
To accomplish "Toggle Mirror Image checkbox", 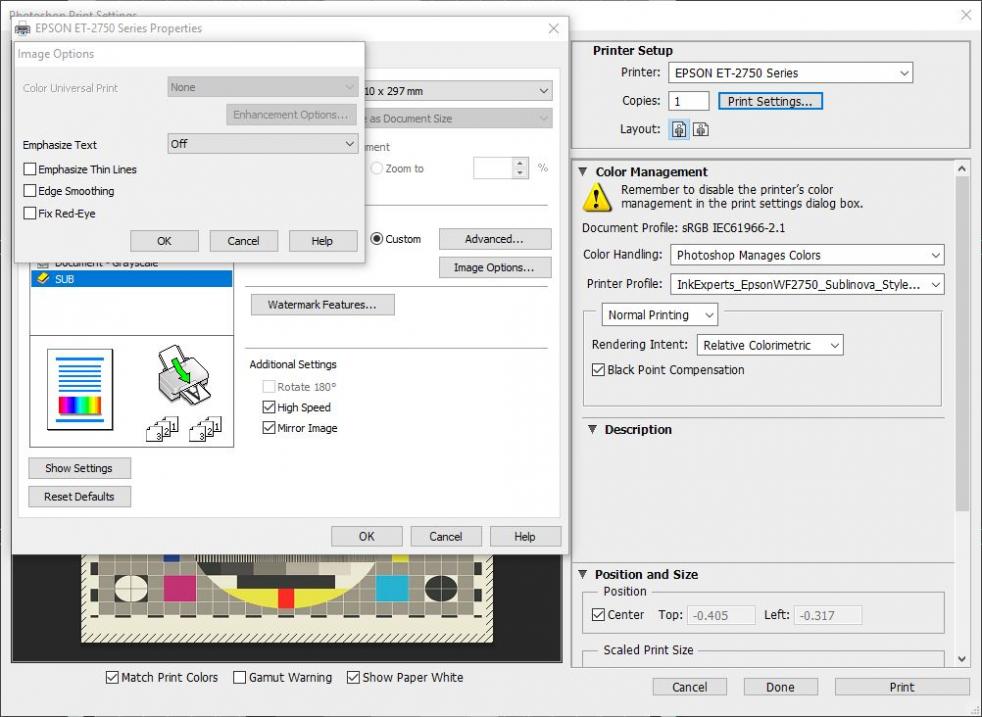I will (269, 428).
